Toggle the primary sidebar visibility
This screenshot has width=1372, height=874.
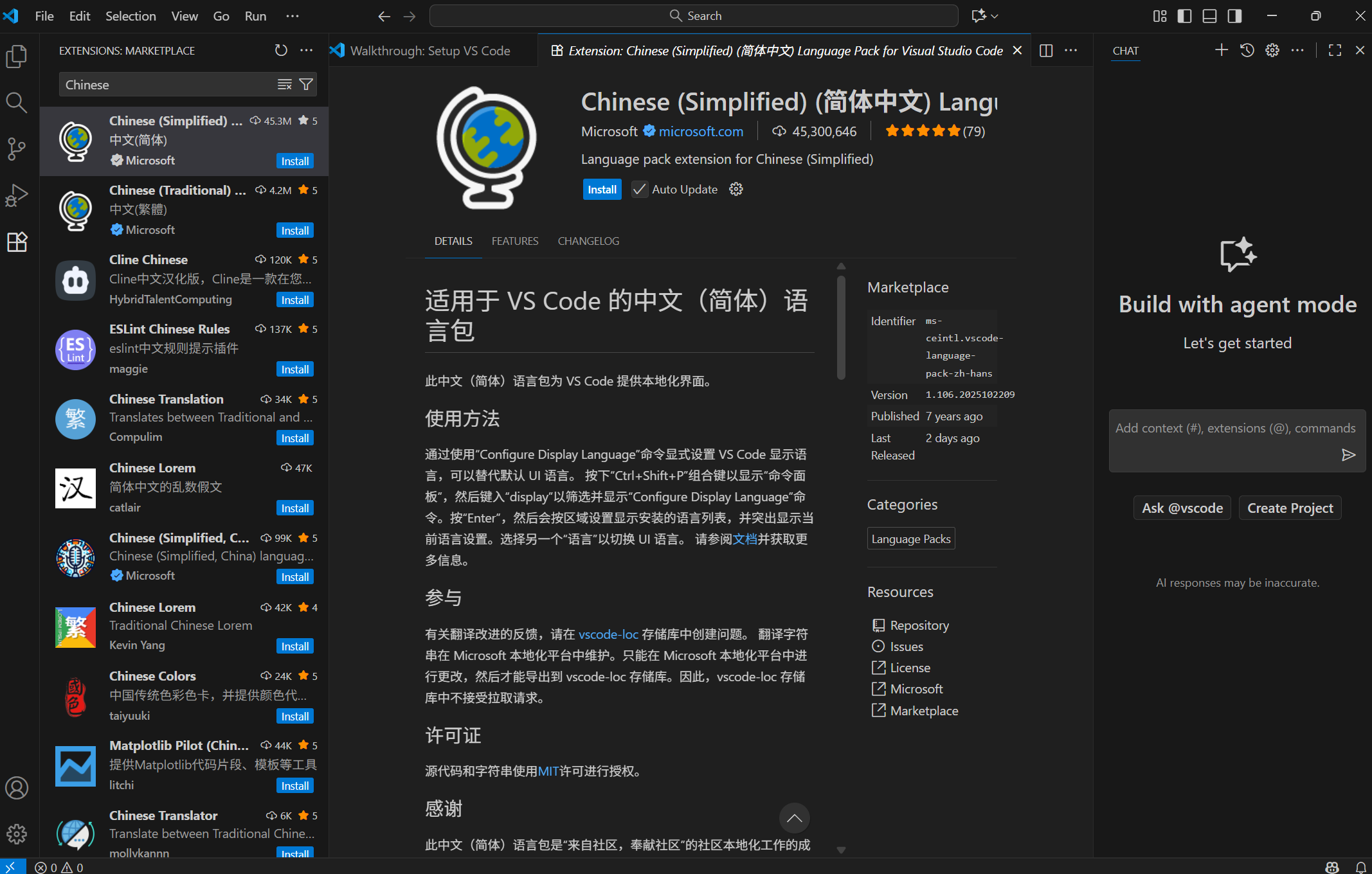tap(1184, 16)
